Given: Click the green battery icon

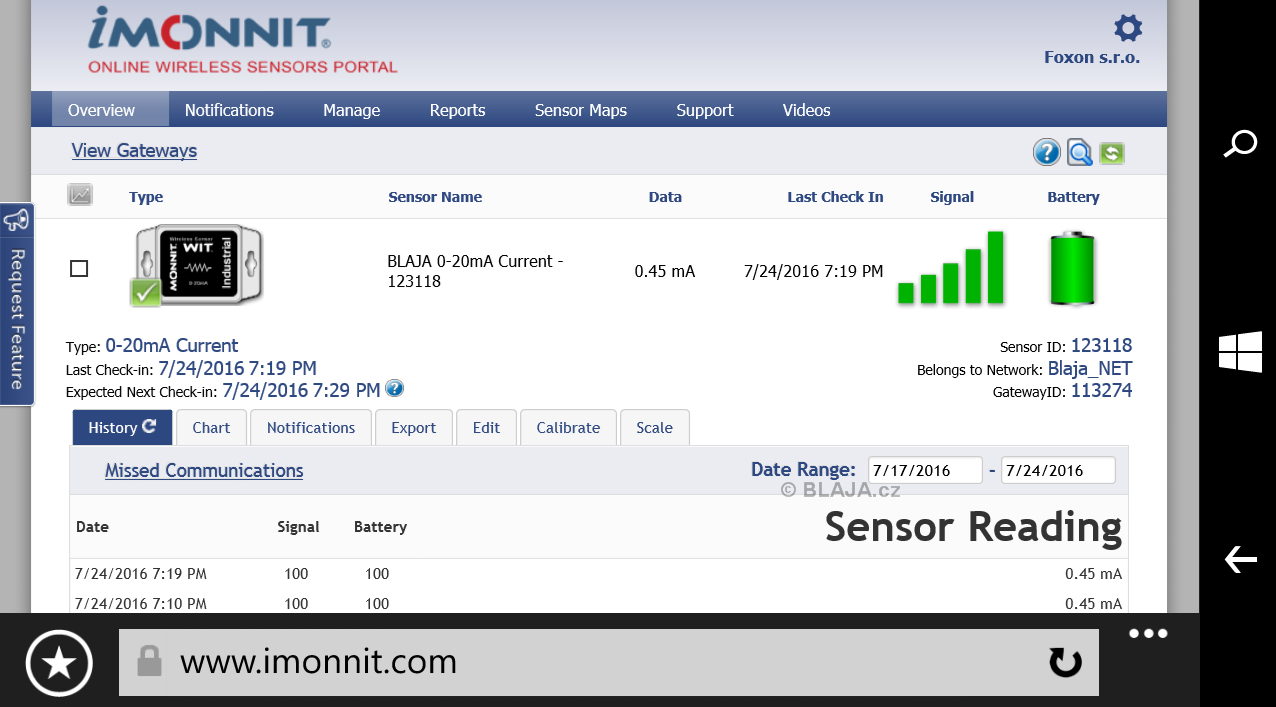Looking at the screenshot, I should coord(1073,269).
